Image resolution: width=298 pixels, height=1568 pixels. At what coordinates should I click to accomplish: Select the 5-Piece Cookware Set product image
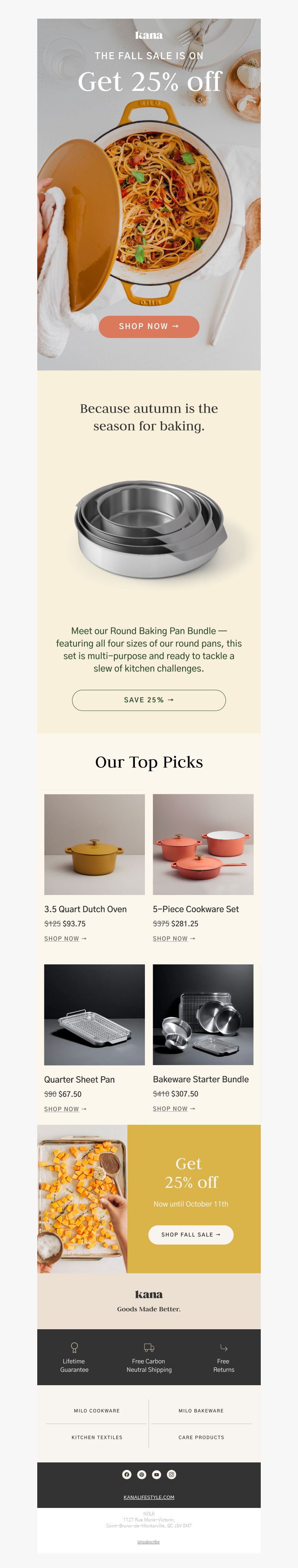click(x=203, y=844)
